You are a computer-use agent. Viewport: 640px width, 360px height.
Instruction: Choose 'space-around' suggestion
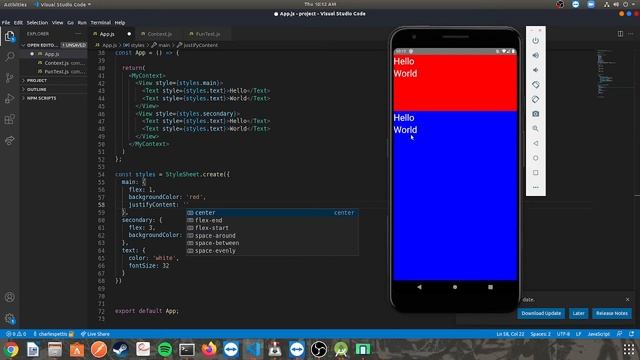272,236
